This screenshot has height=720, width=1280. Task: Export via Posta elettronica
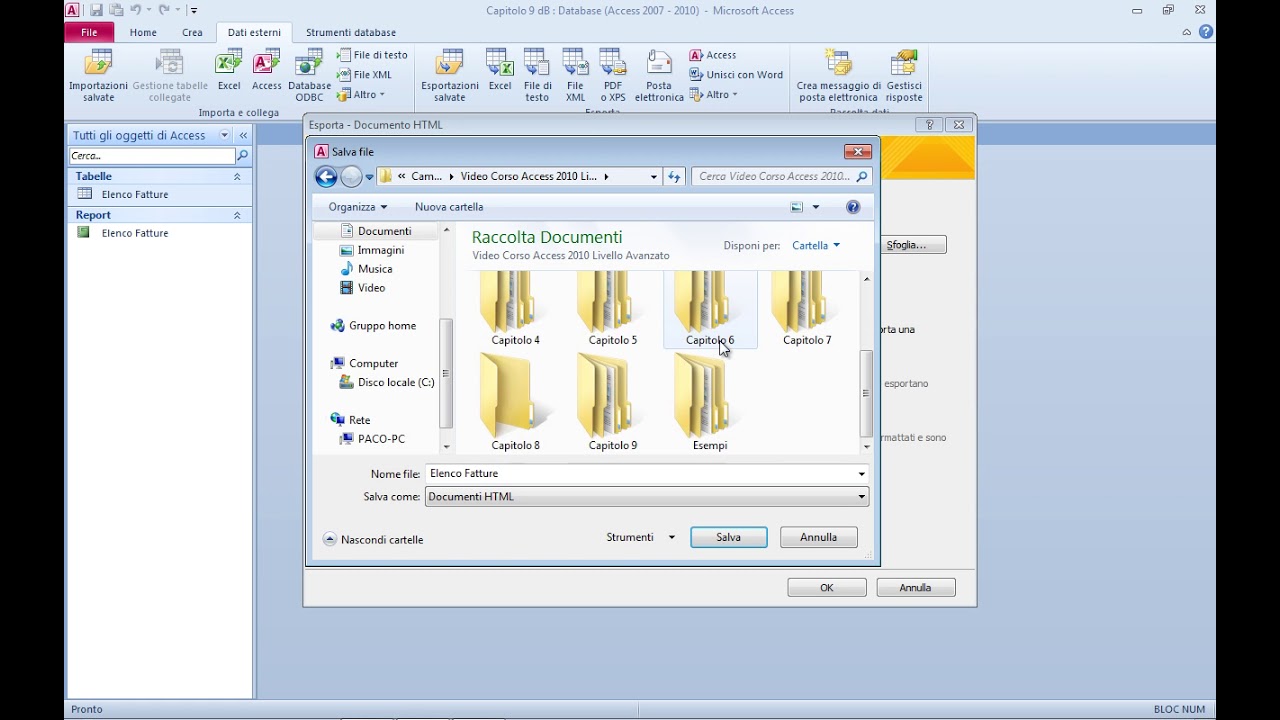pyautogui.click(x=659, y=75)
